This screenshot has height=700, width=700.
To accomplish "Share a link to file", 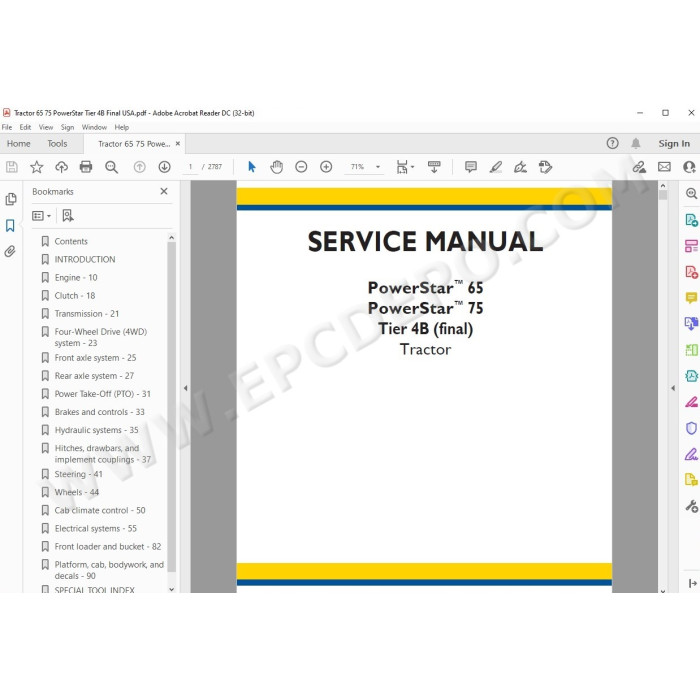I will click(639, 167).
